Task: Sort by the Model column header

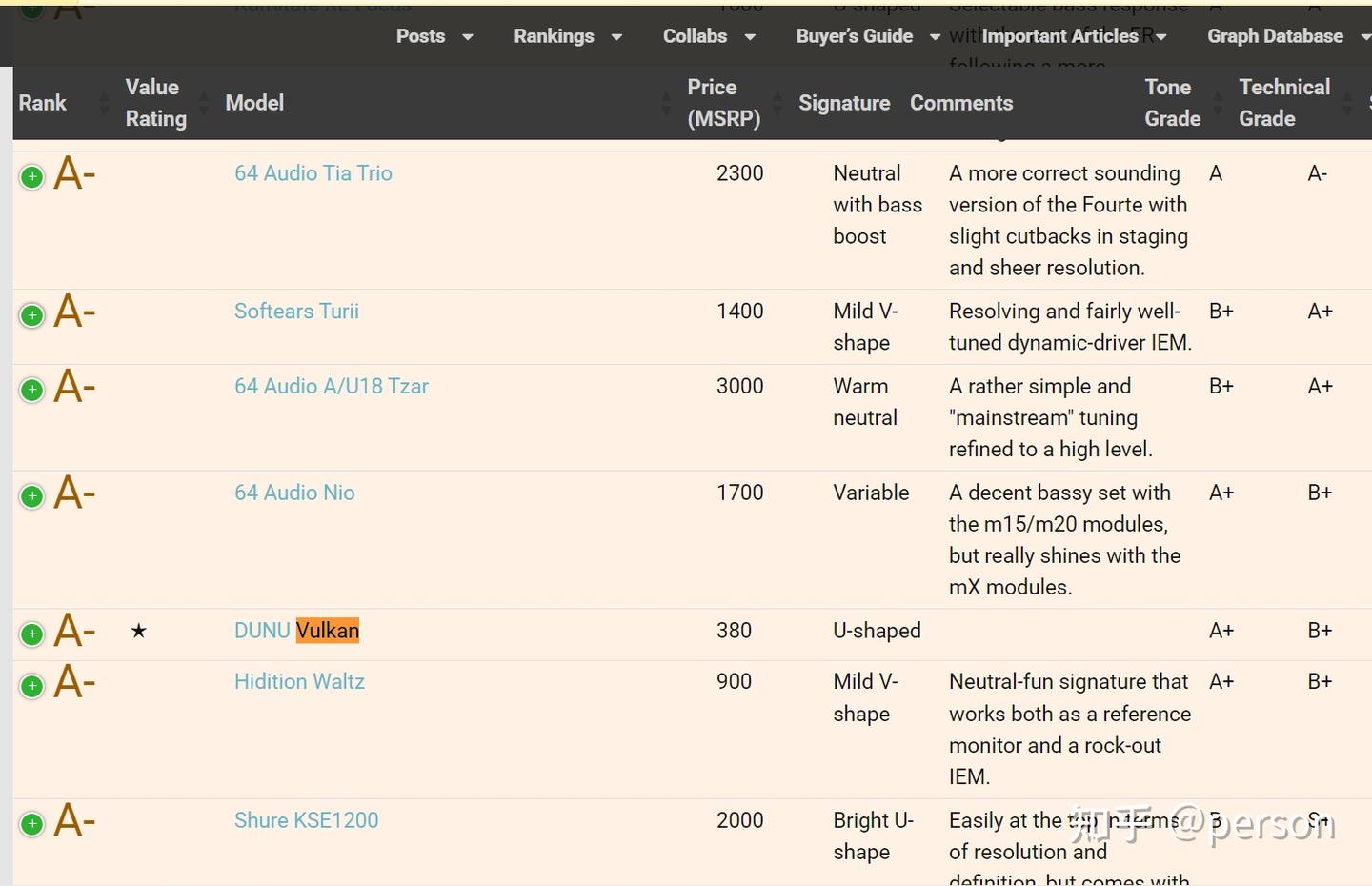Action: tap(254, 103)
